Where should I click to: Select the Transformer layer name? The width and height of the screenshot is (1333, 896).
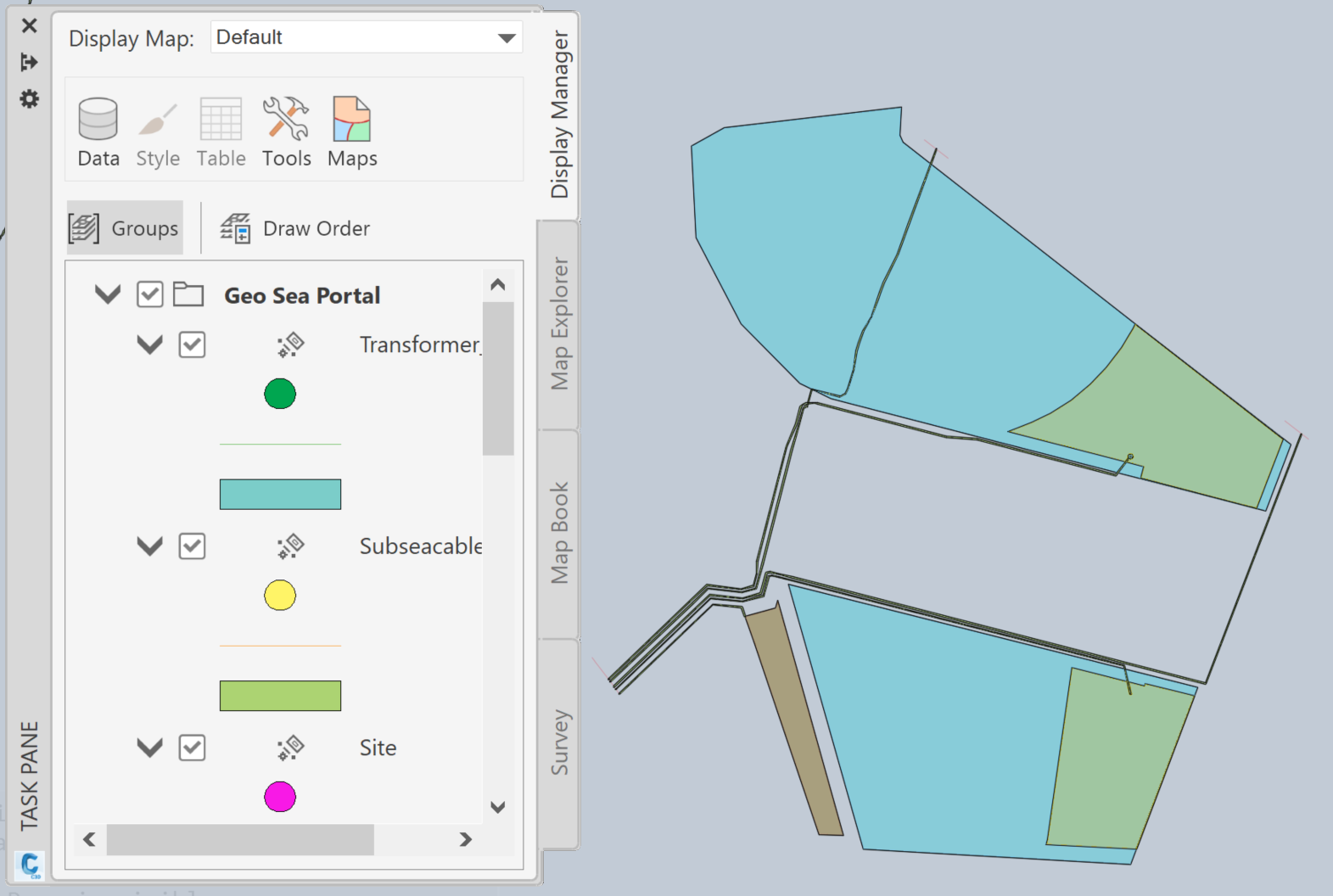[420, 344]
